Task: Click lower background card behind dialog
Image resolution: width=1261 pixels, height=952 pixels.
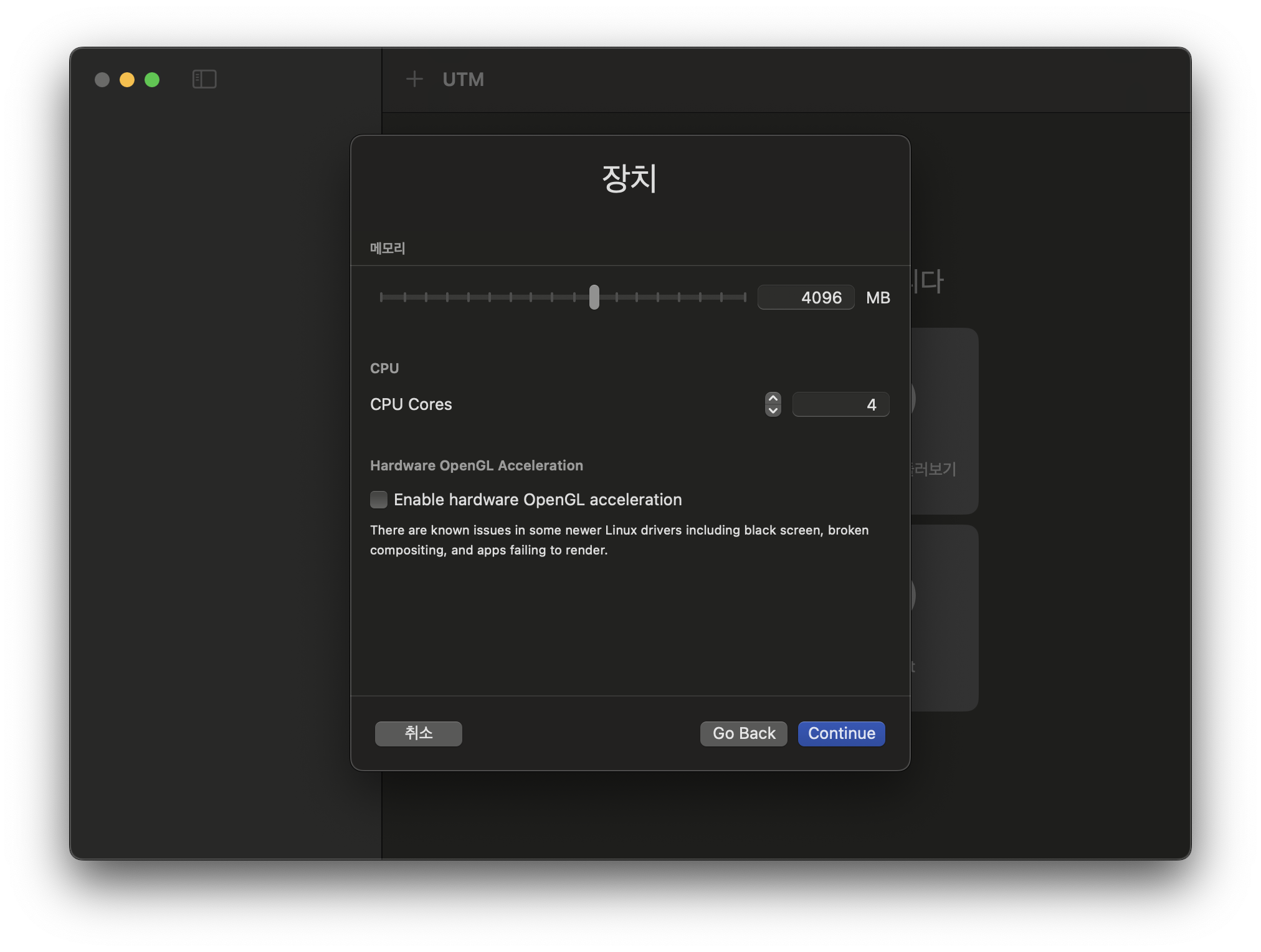Action: tap(945, 617)
